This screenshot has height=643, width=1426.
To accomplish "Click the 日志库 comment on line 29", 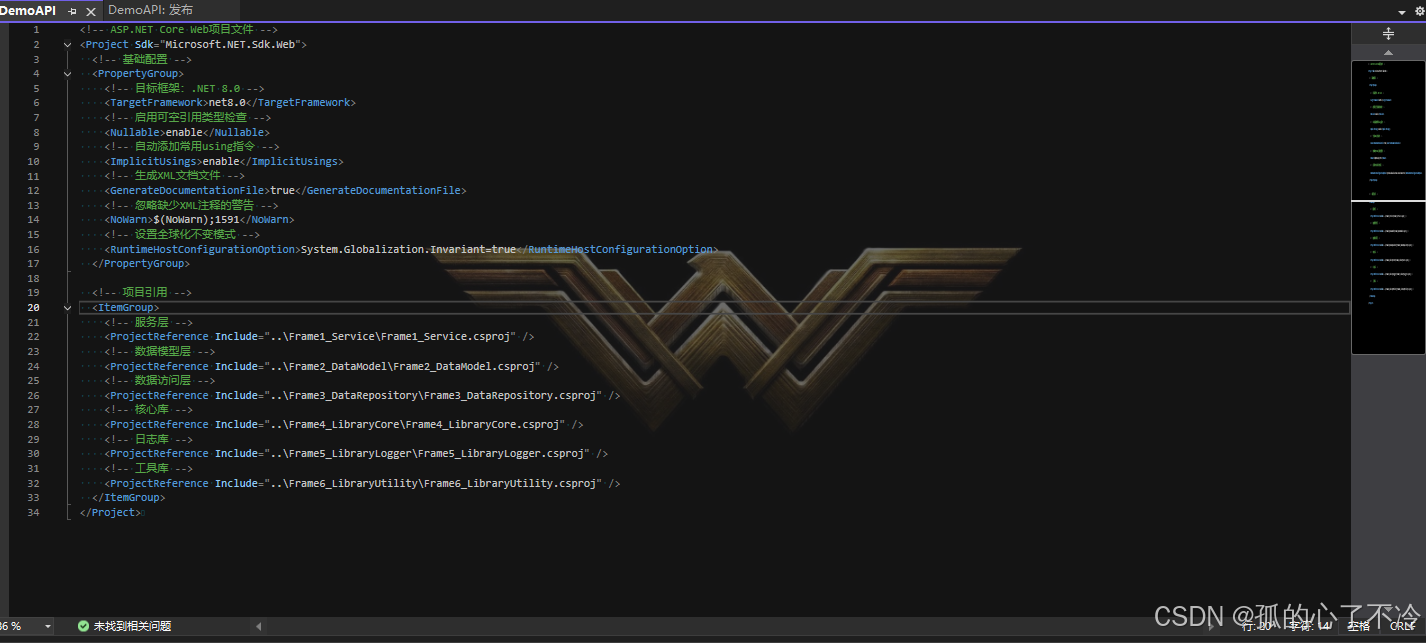I will 148,439.
